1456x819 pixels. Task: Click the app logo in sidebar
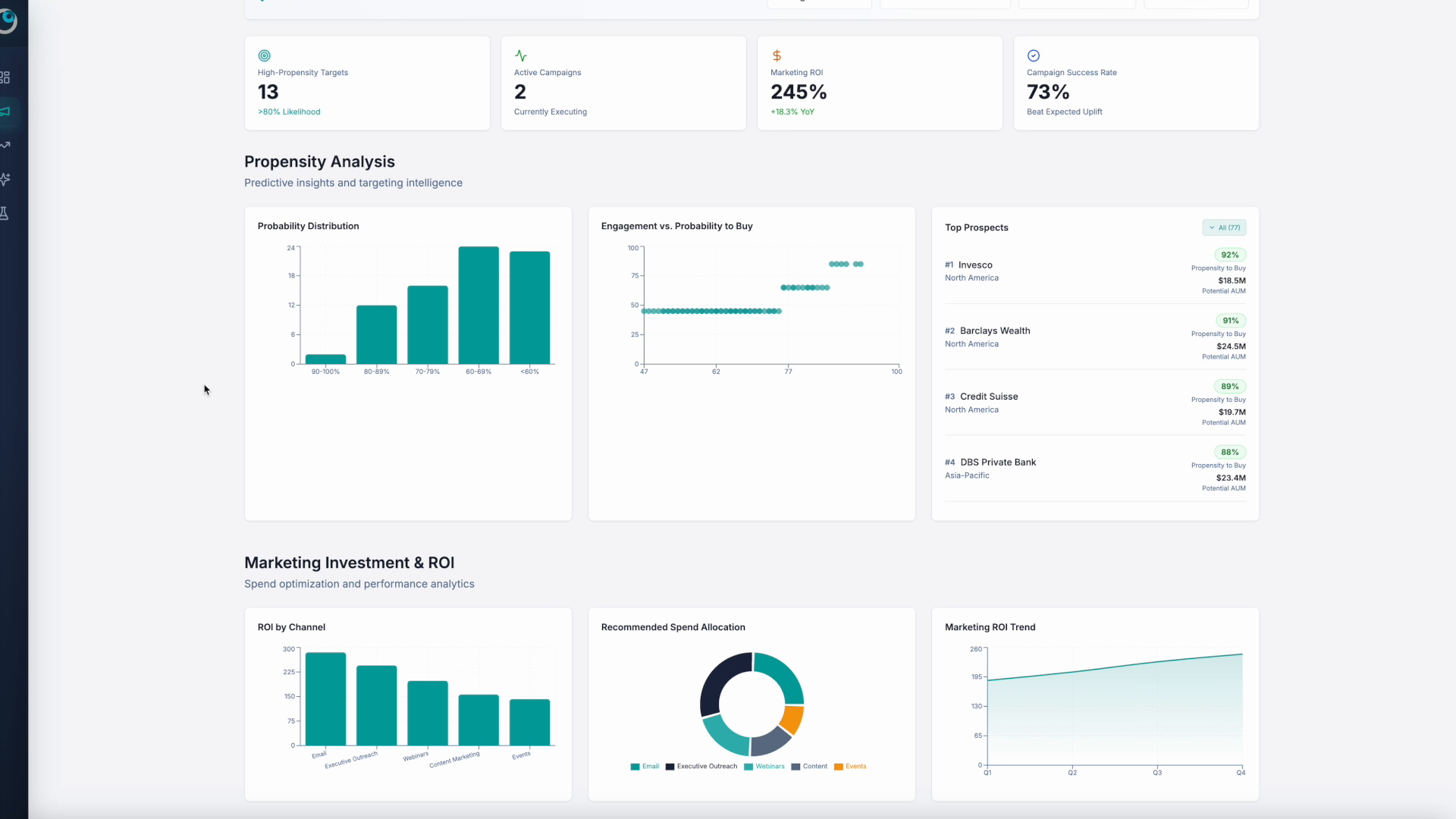[8, 20]
